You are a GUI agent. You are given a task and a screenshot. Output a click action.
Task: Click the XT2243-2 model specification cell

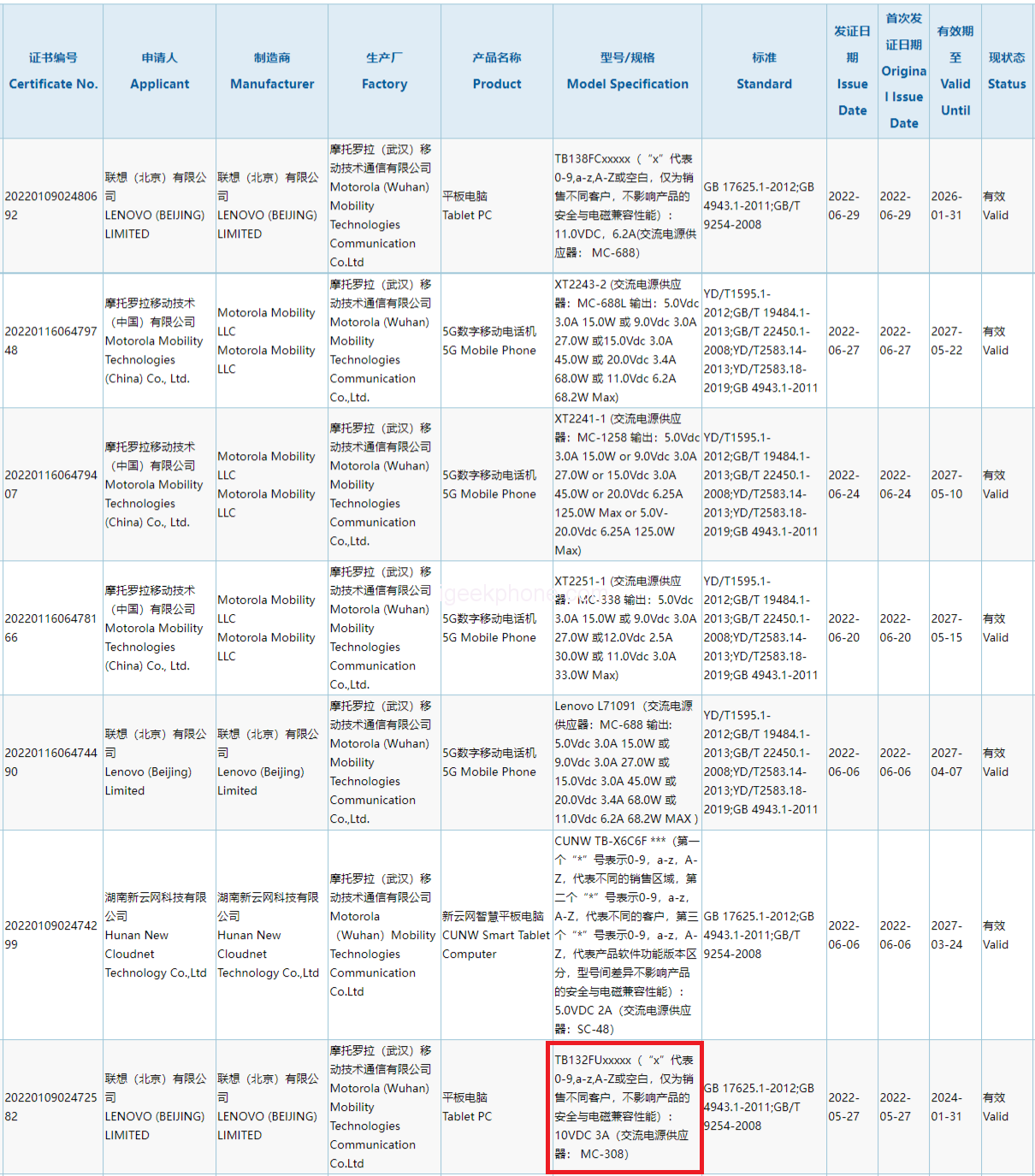pyautogui.click(x=626, y=340)
